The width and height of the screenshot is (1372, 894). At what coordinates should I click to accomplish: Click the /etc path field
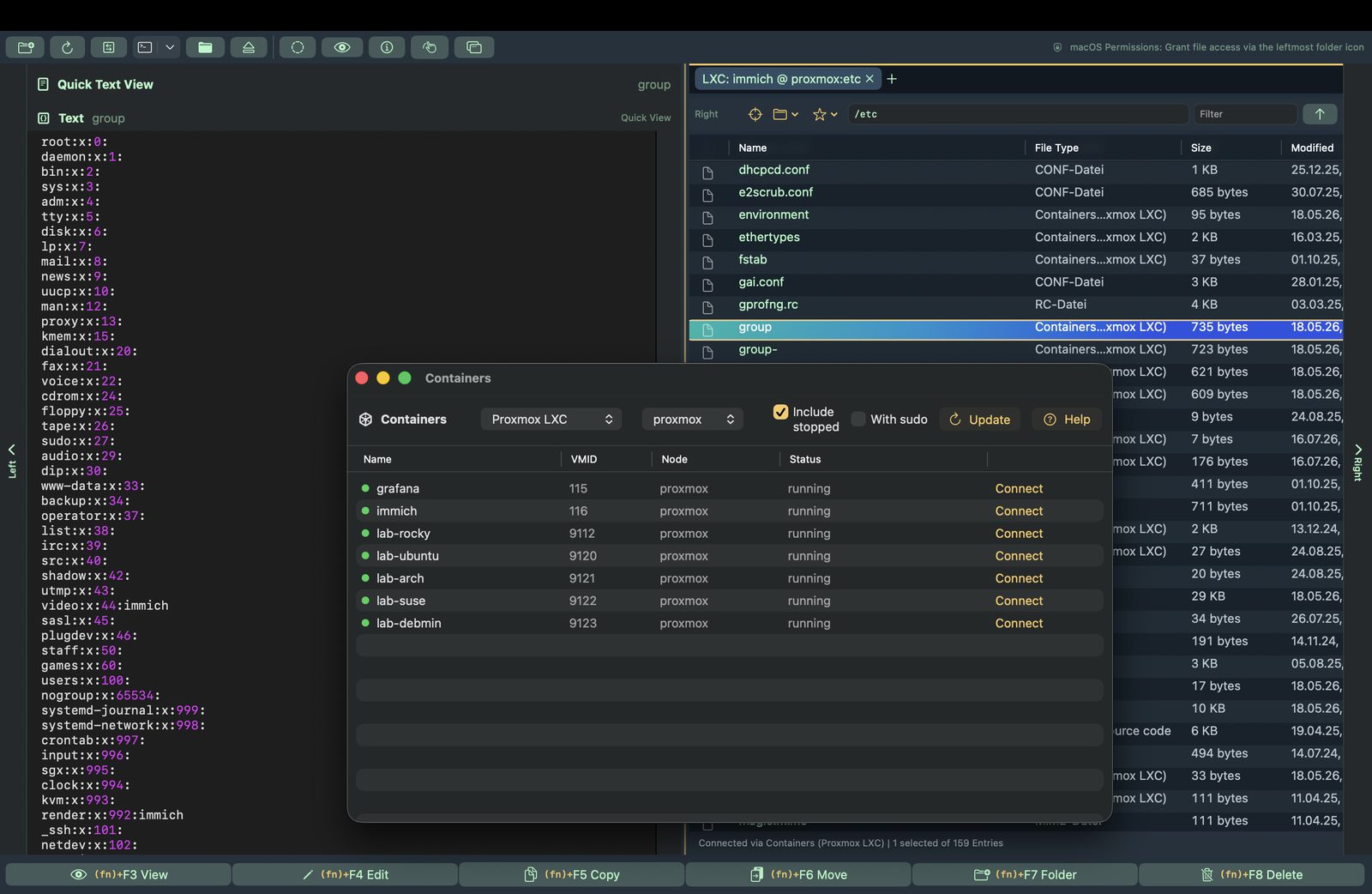click(1018, 114)
